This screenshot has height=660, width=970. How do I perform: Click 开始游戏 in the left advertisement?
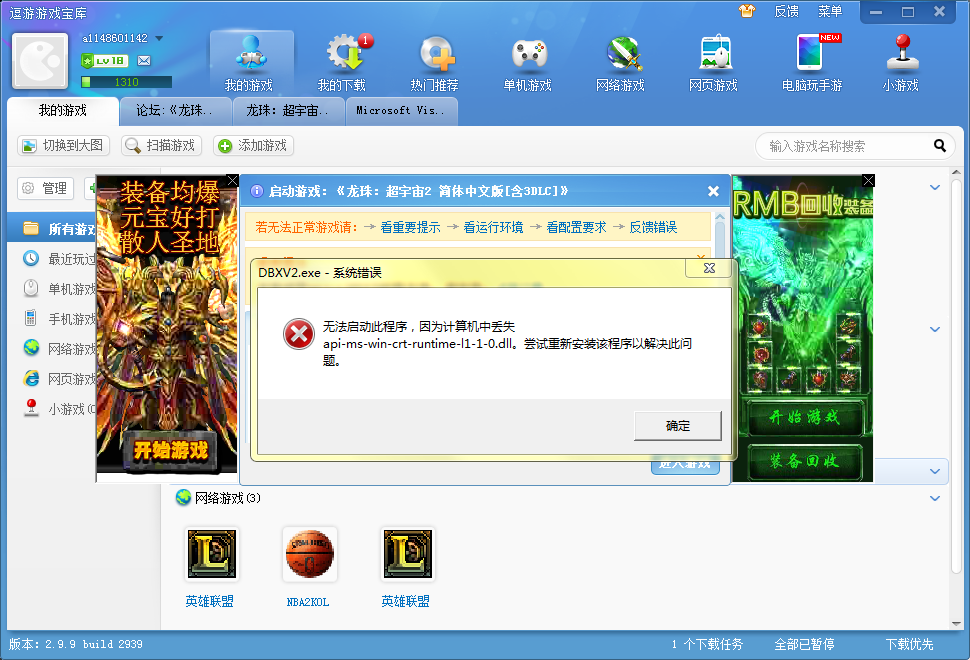pos(170,450)
